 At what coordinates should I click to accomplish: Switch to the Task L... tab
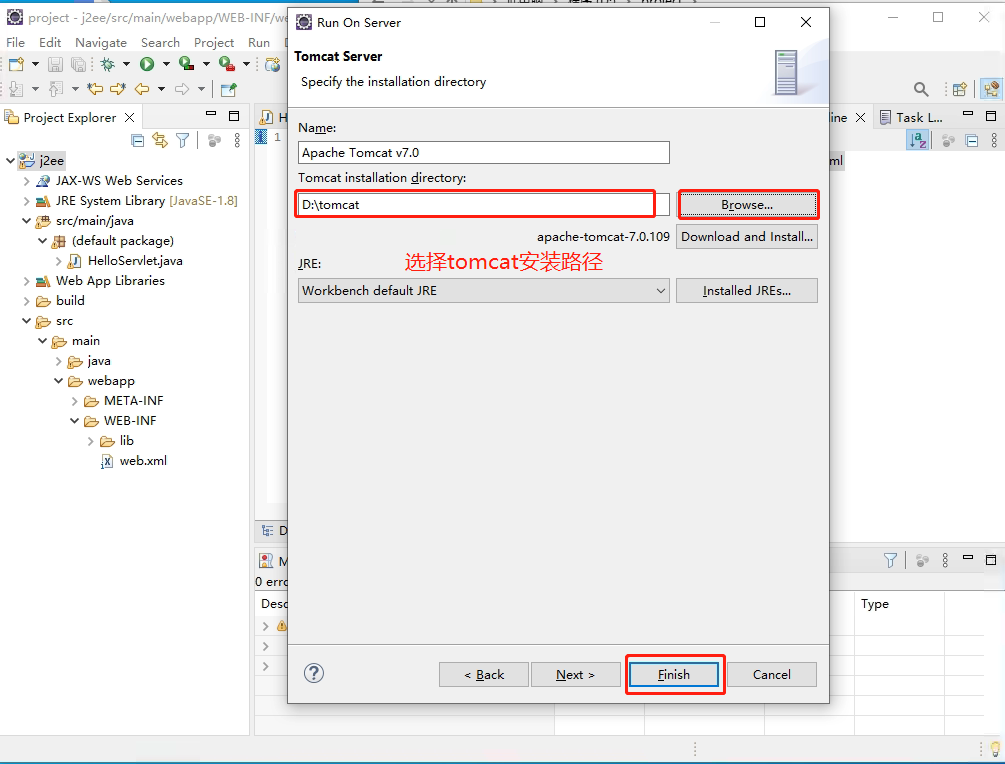click(x=912, y=117)
